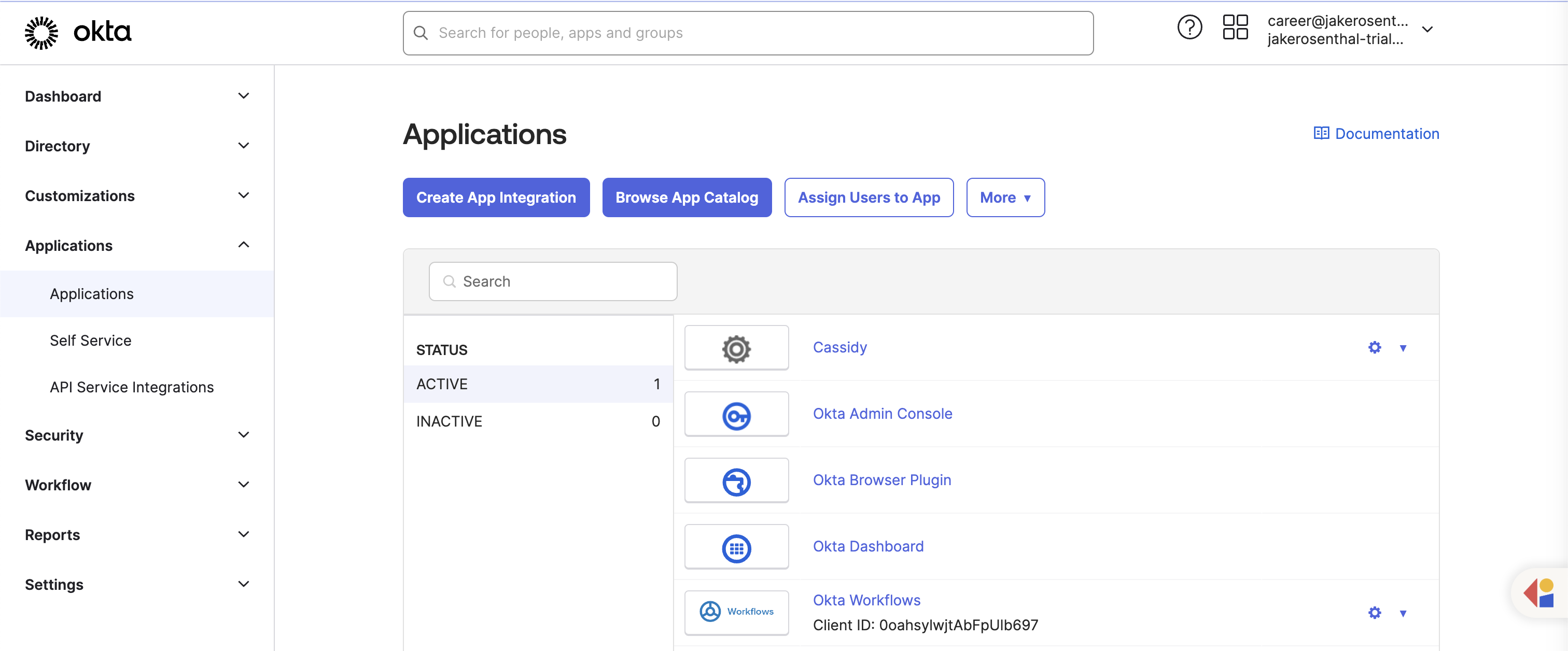The image size is (1568, 651).
Task: Open actions dropdown for the Cassidy app
Action: [x=1403, y=347]
